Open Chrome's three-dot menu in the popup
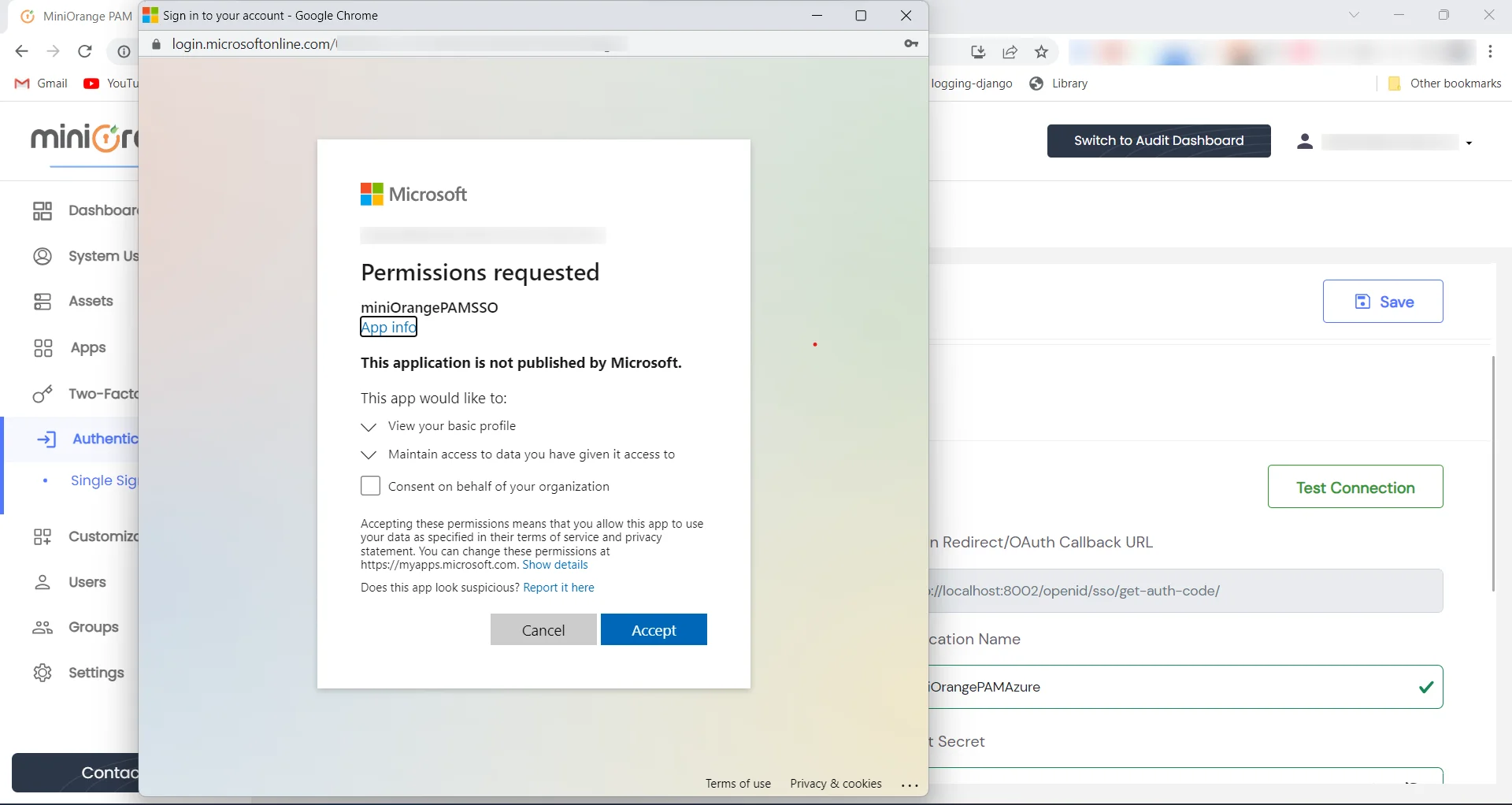Screen dimensions: 1512x805 [x=911, y=783]
